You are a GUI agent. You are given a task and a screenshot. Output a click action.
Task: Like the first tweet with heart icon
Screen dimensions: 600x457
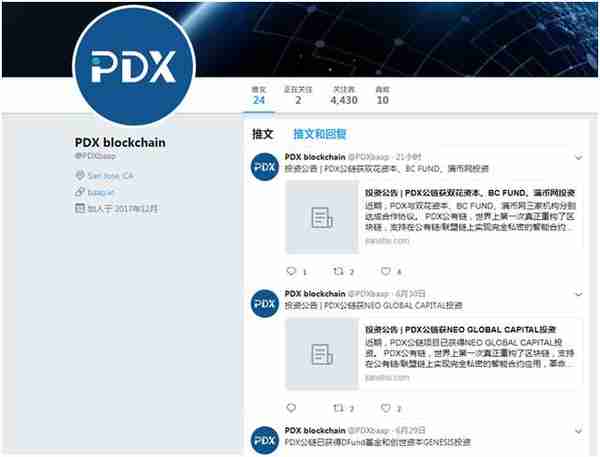coord(386,271)
